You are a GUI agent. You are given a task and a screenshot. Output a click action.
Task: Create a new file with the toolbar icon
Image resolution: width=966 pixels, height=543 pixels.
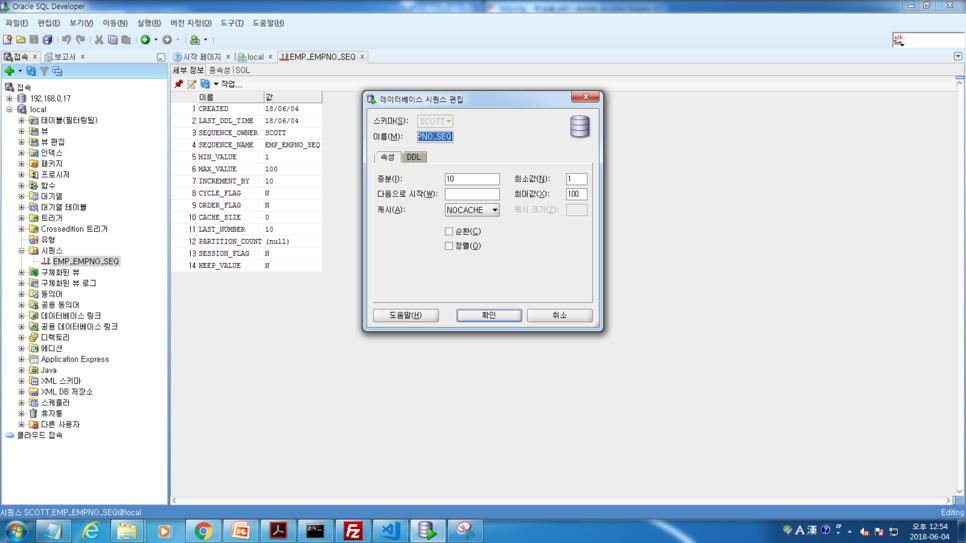pos(7,39)
